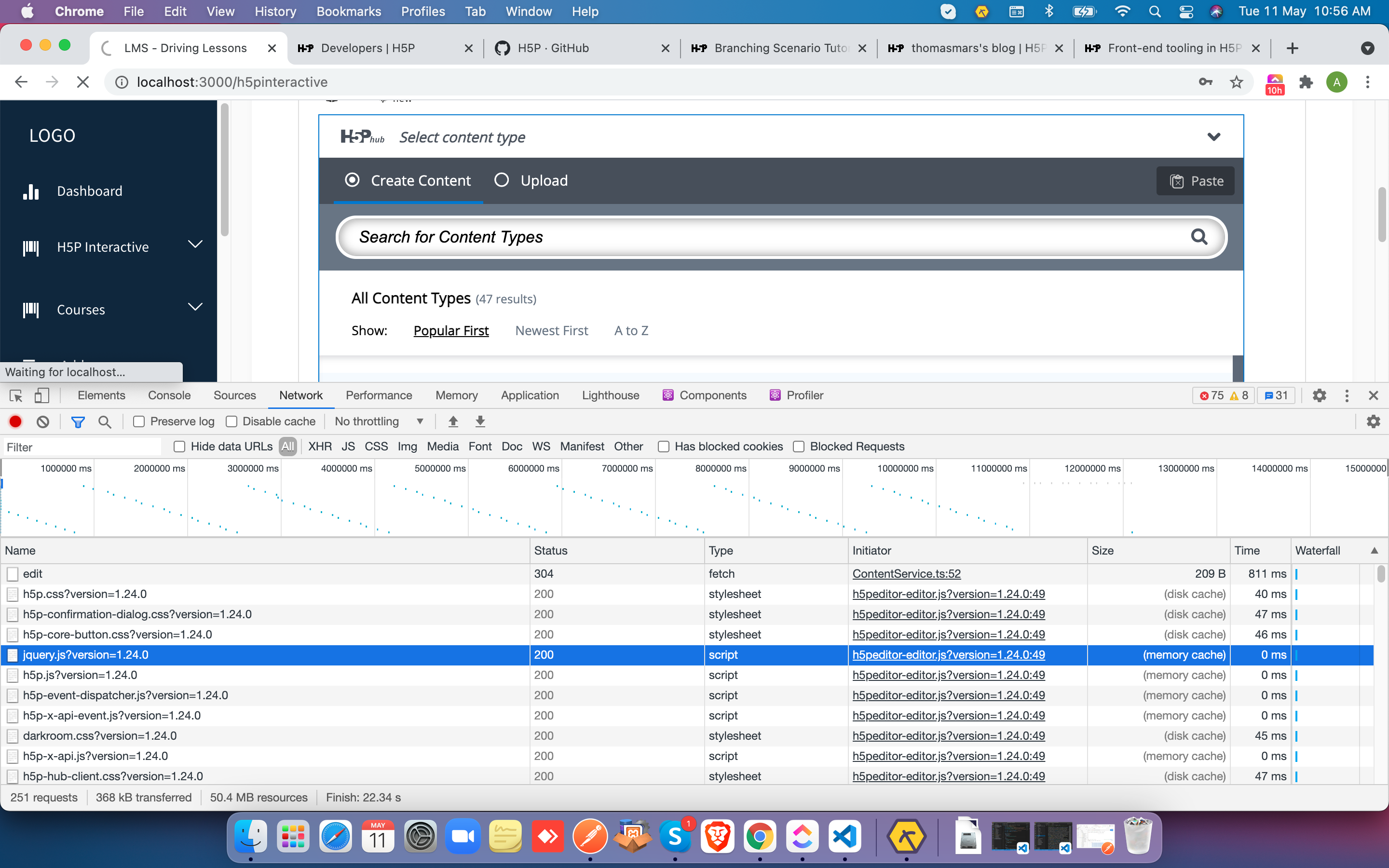Click the Paste button
1389x868 pixels.
[1195, 181]
